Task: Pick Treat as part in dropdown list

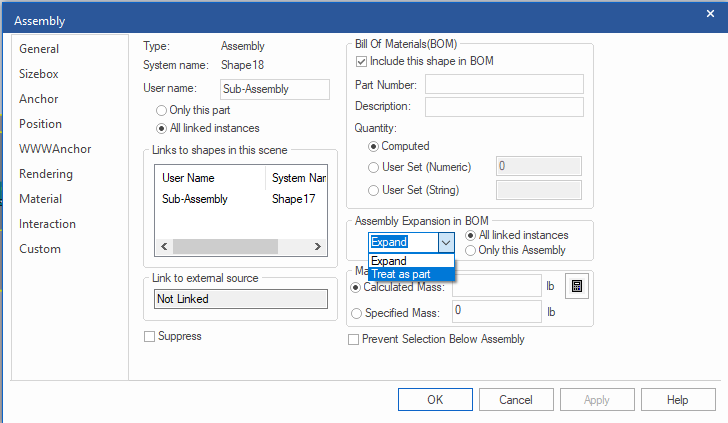Action: (411, 274)
